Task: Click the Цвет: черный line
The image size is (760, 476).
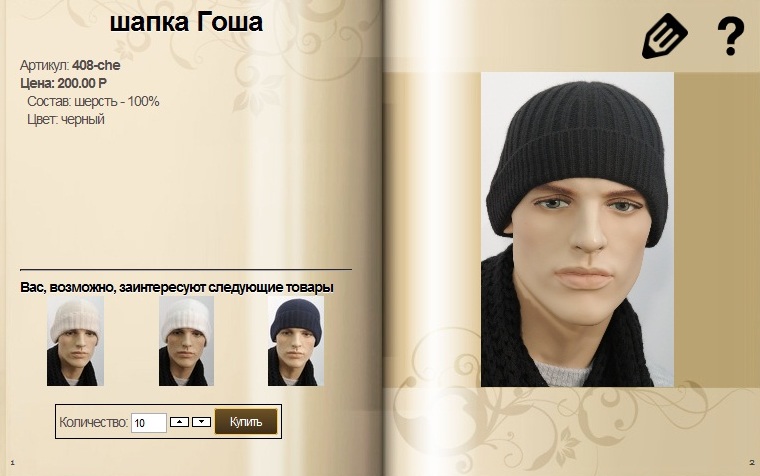Action: (66, 119)
